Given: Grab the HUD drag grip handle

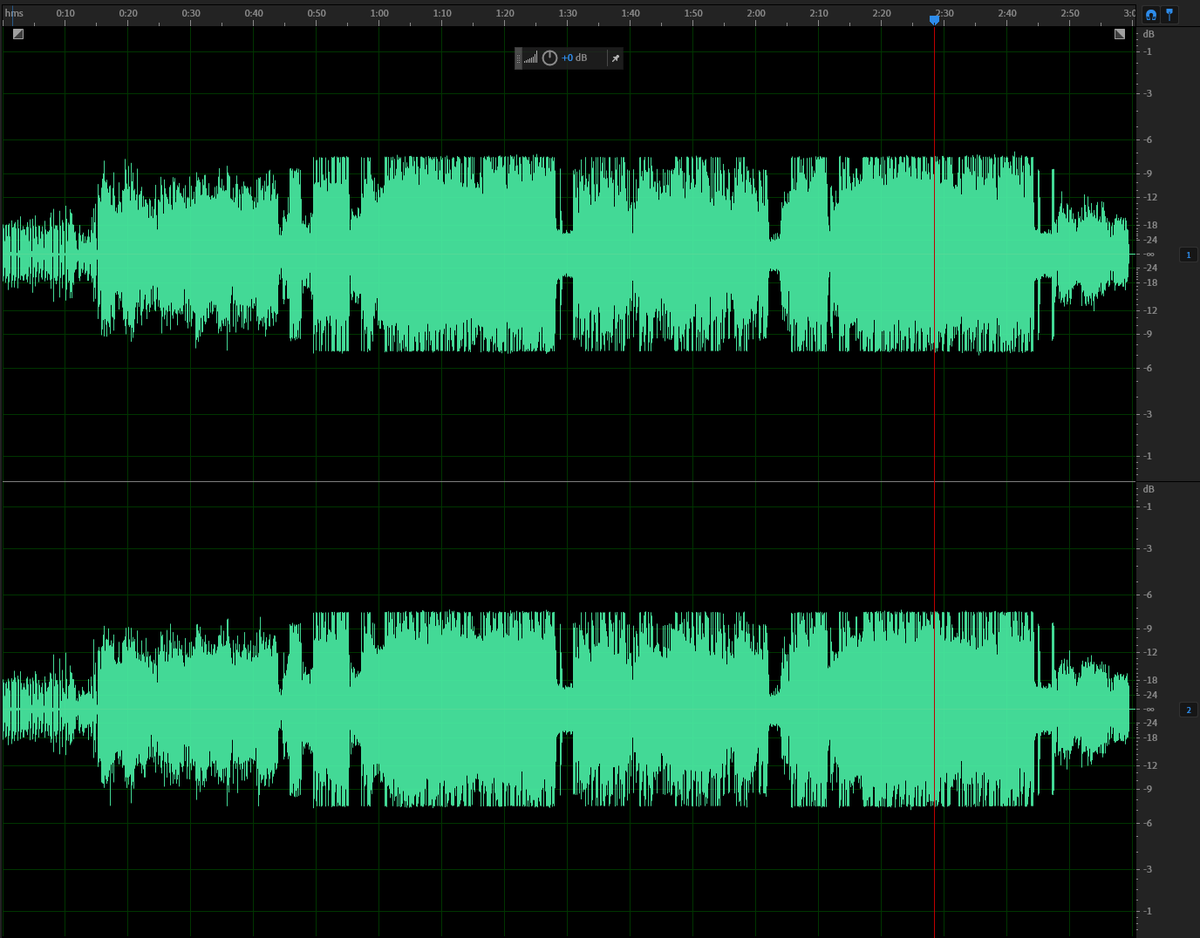Looking at the screenshot, I should pyautogui.click(x=518, y=58).
